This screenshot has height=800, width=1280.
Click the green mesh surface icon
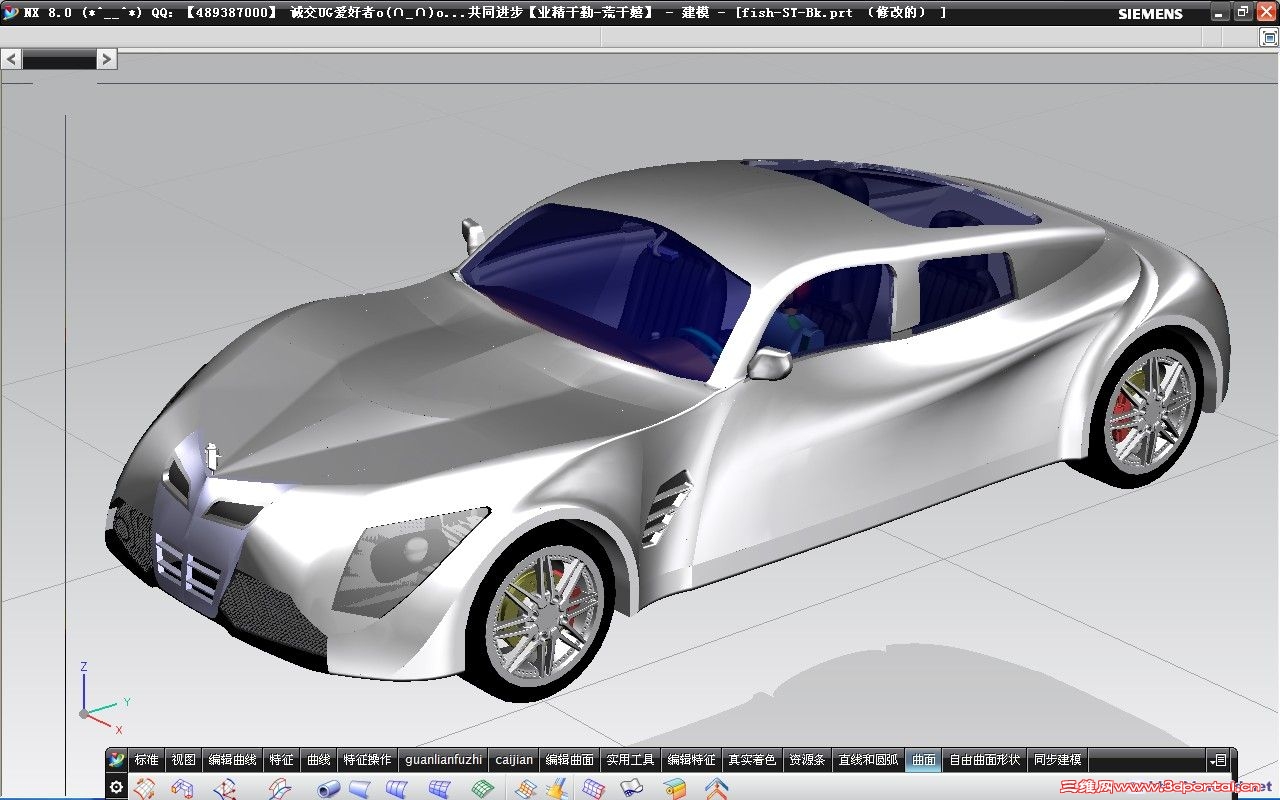point(482,789)
